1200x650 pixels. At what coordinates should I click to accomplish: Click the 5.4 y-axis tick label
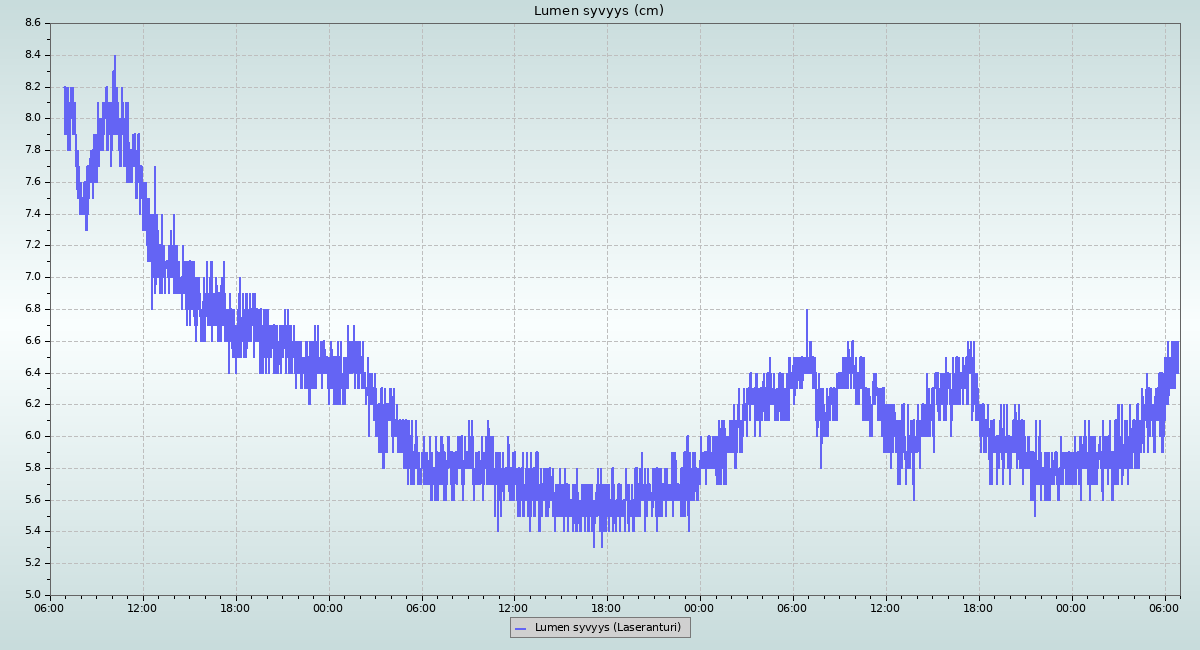click(32, 531)
